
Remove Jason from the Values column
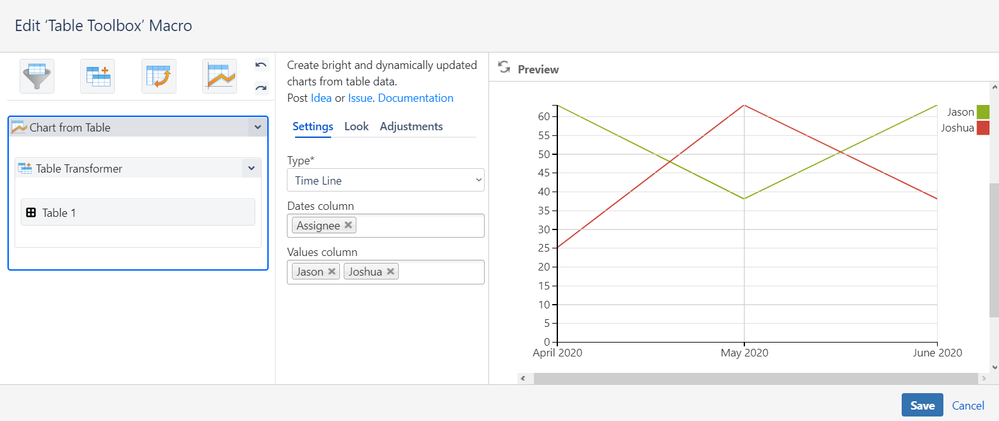tap(331, 272)
